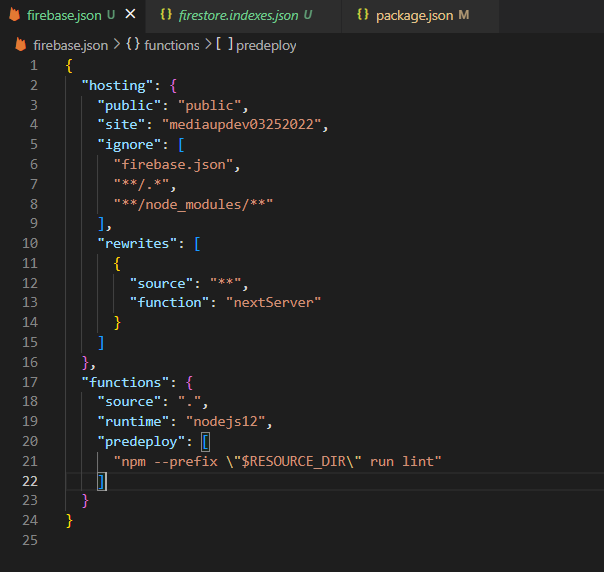
Task: Click the blue closing bracket on line 15
Action: click(101, 342)
